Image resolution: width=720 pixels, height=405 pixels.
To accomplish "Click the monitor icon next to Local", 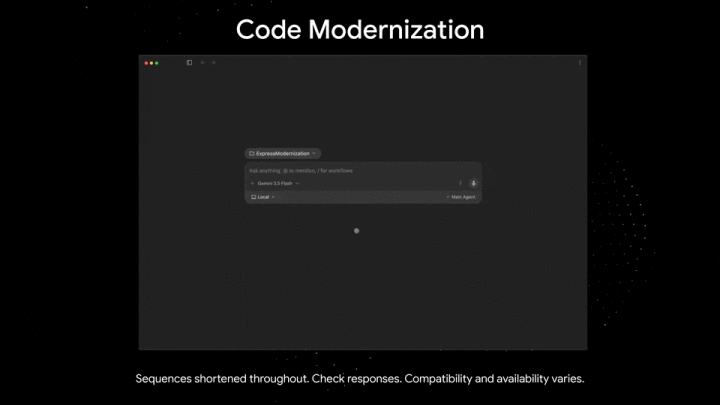I will [x=253, y=197].
